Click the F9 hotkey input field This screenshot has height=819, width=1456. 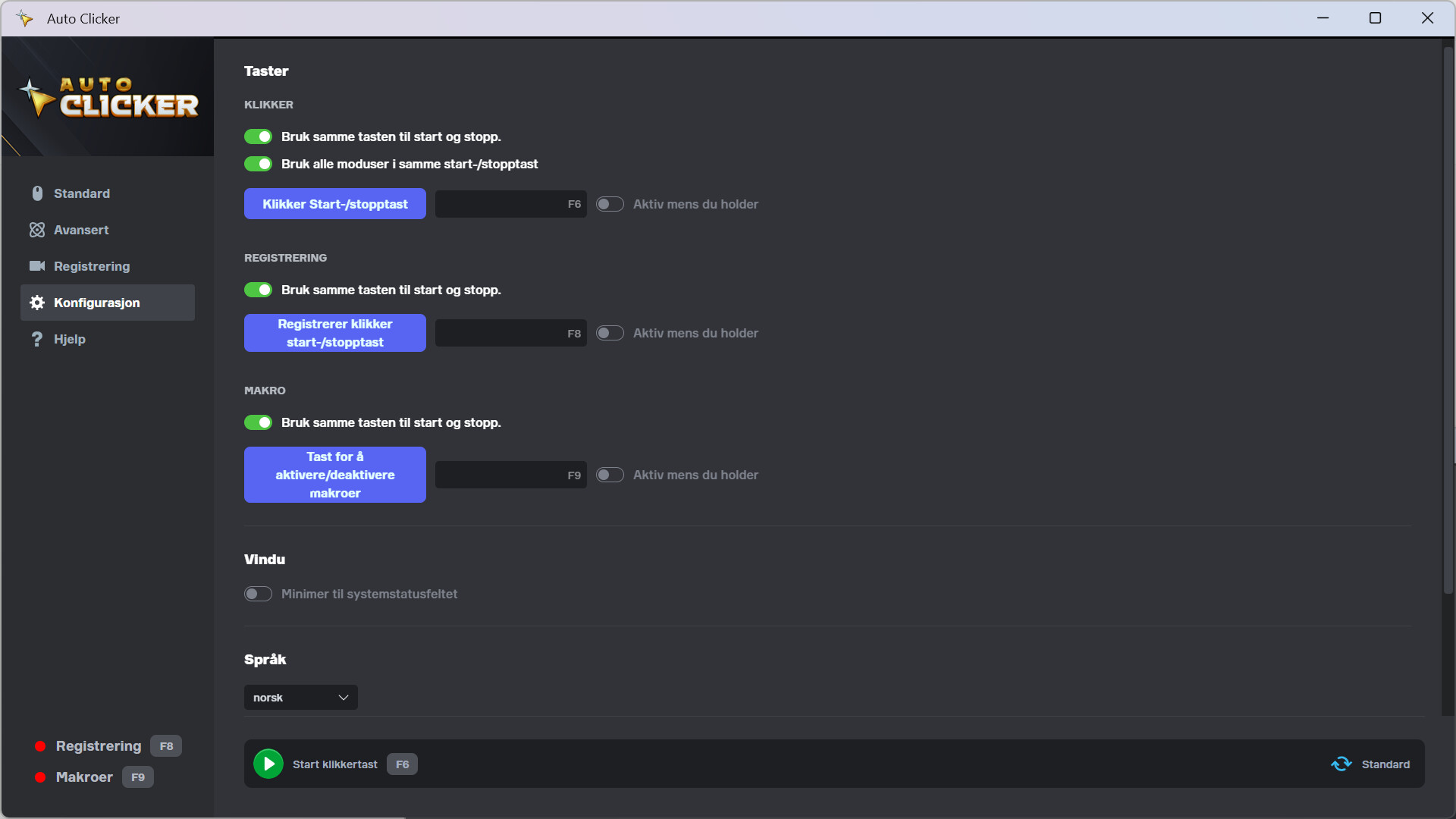(x=511, y=475)
